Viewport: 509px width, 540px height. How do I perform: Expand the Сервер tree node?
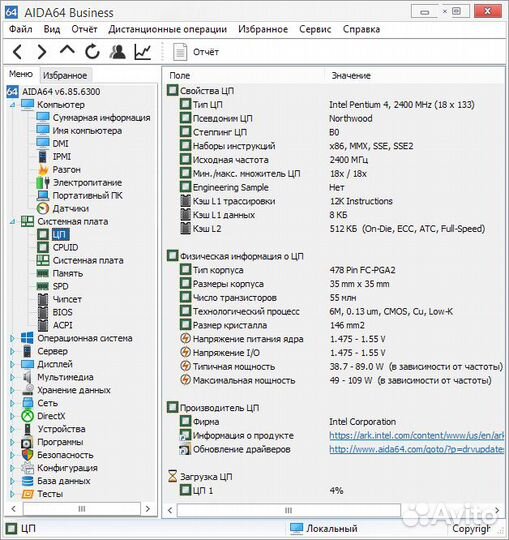(x=12, y=351)
